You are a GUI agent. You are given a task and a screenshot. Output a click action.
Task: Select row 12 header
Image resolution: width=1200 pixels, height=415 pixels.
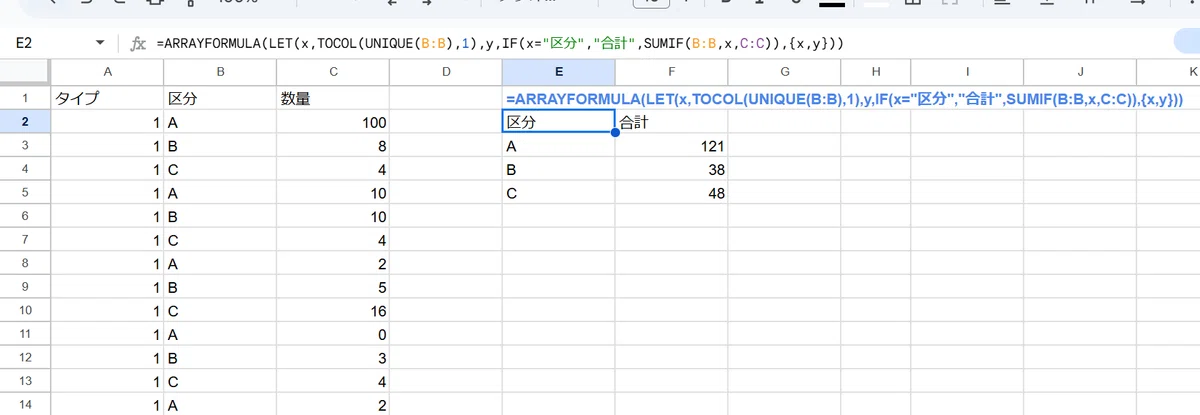click(x=25, y=359)
